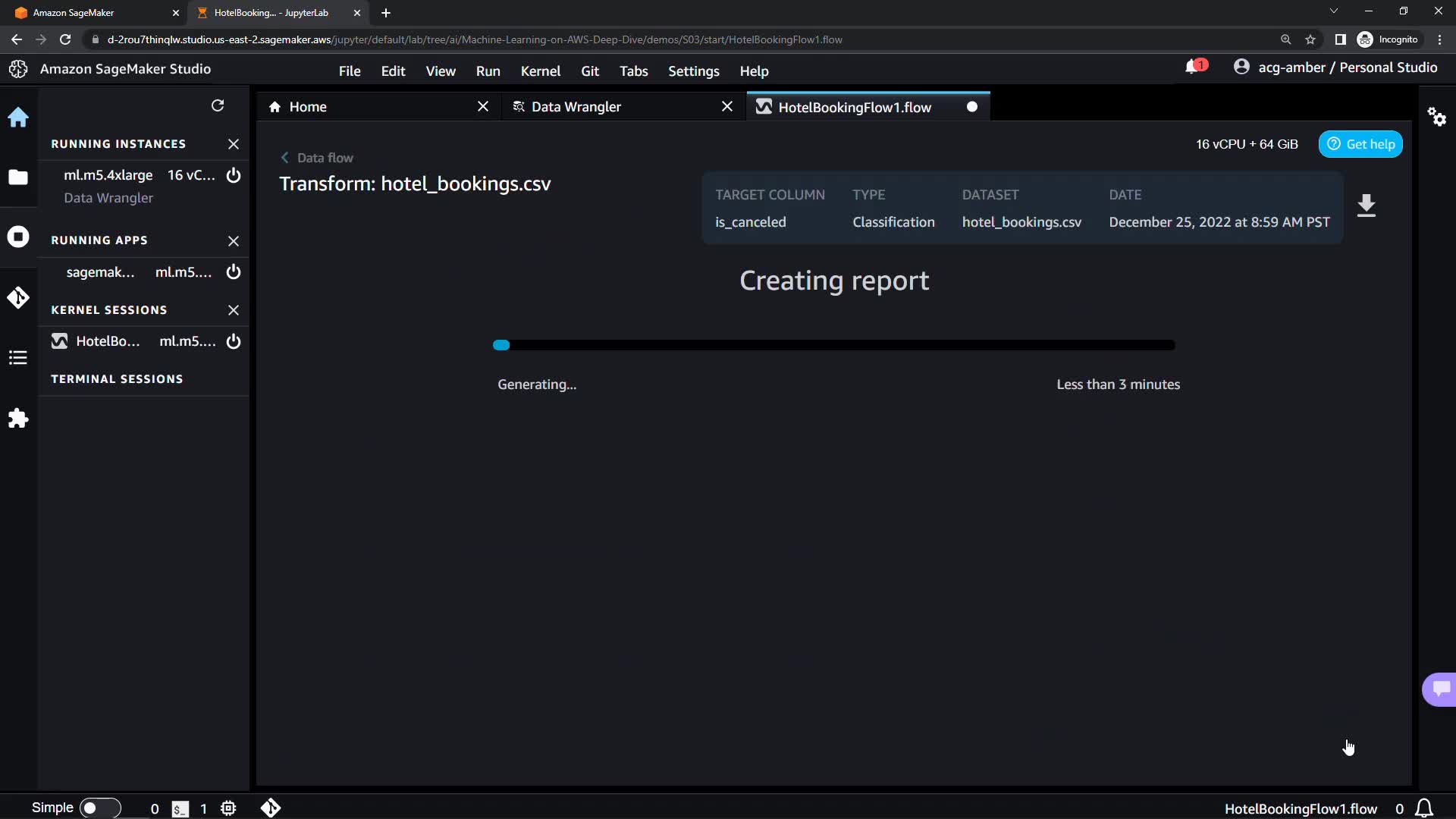This screenshot has height=819, width=1456.
Task: Click the Creating report progress bar
Action: coord(834,345)
